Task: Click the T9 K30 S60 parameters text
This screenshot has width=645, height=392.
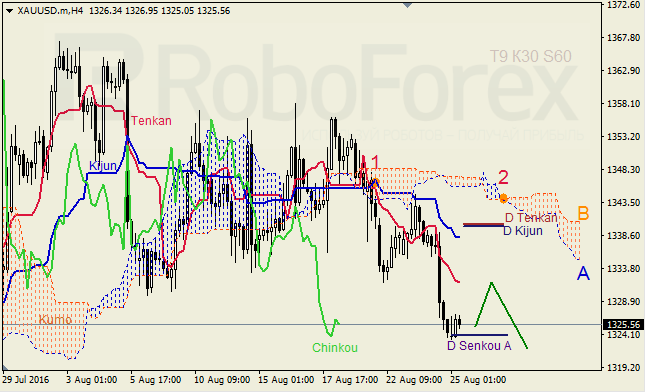Action: pos(531,56)
